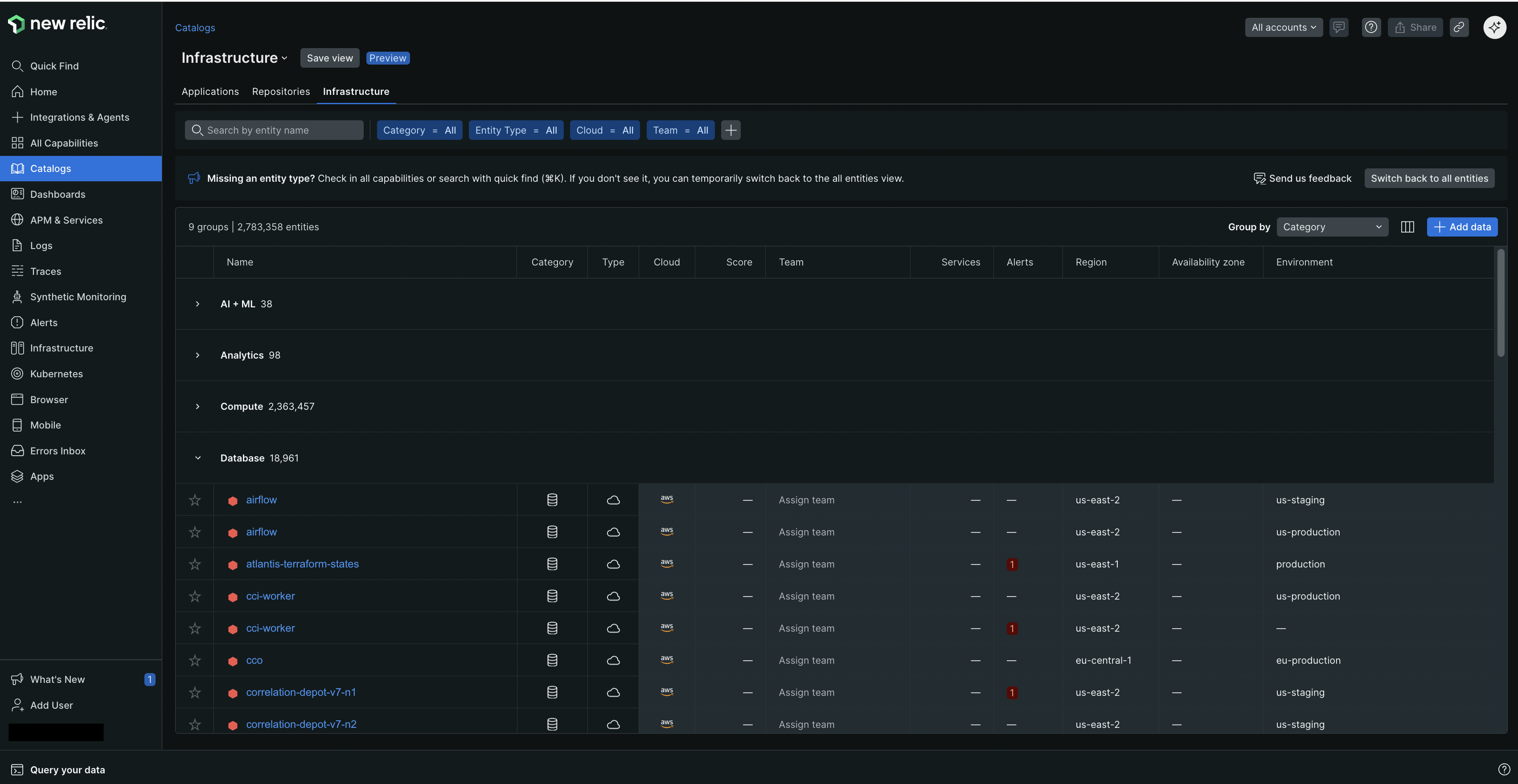Open the Group by Category dropdown
This screenshot has width=1518, height=784.
coord(1332,227)
